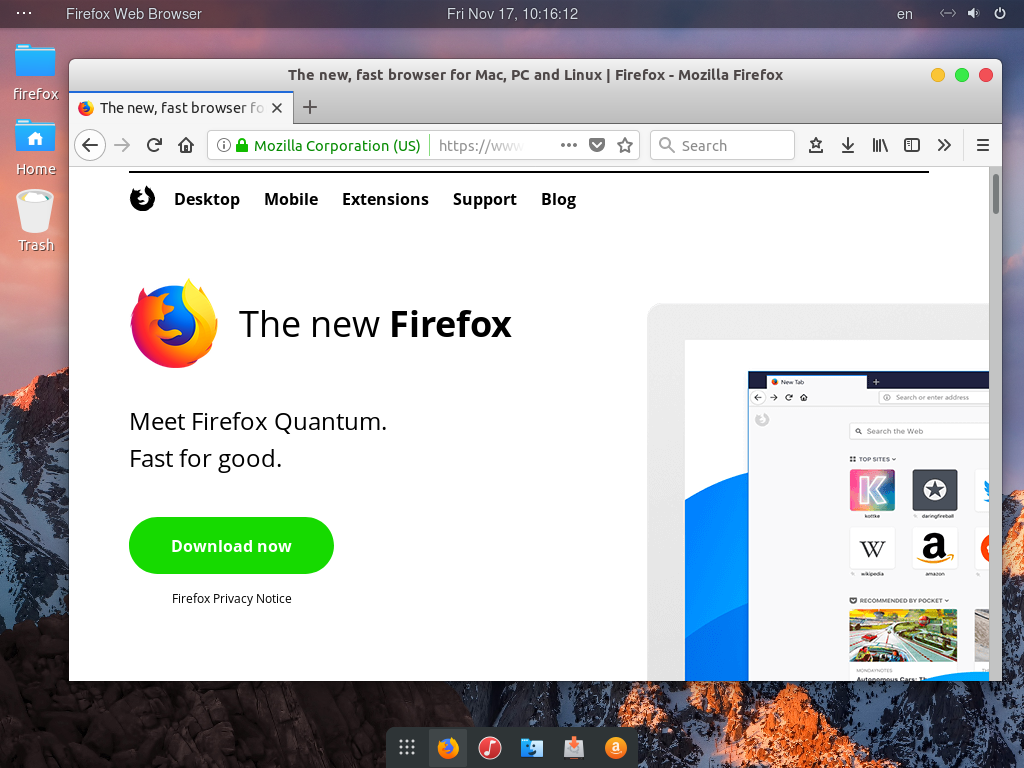1024x768 pixels.
Task: Open a new tab with plus button
Action: click(310, 107)
